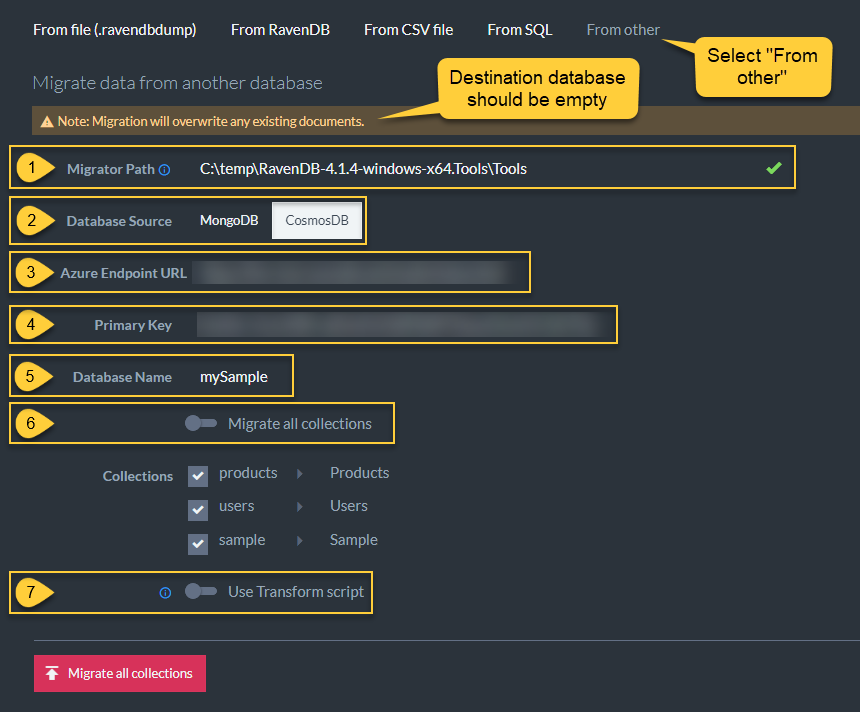The image size is (860, 712).
Task: Turn on the Migrate all collections switch
Action: click(x=201, y=423)
